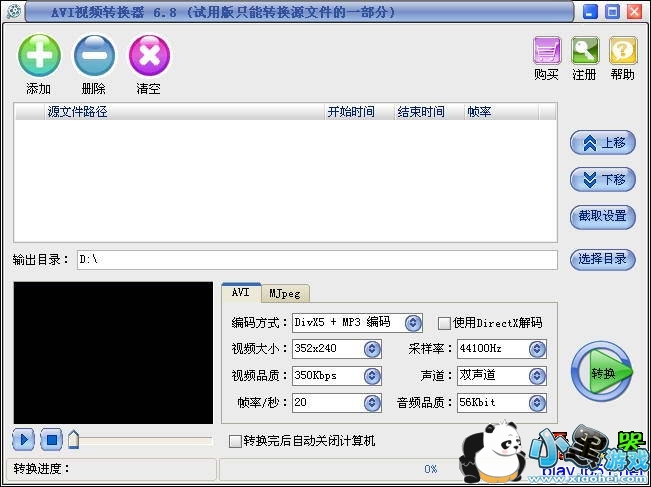Start conversion with the green 转换 button

(602, 371)
